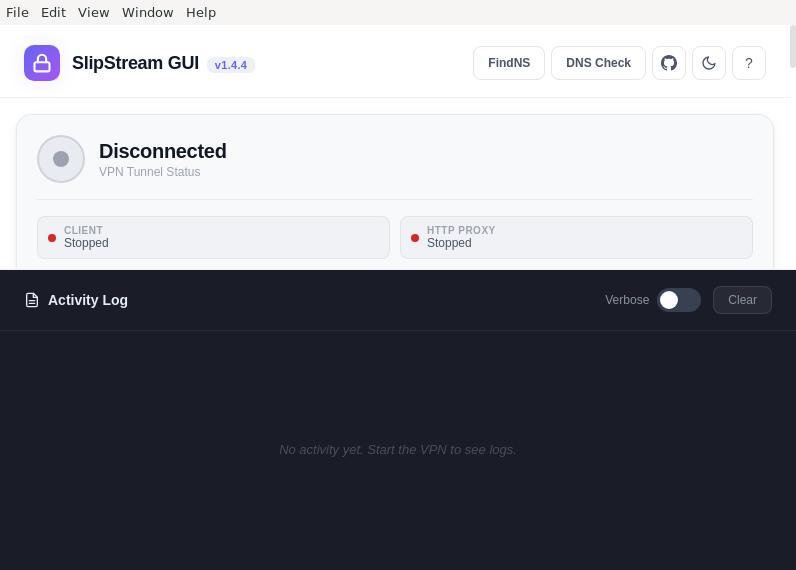Click the Activity Log document icon
The height and width of the screenshot is (570, 796).
tap(32, 300)
